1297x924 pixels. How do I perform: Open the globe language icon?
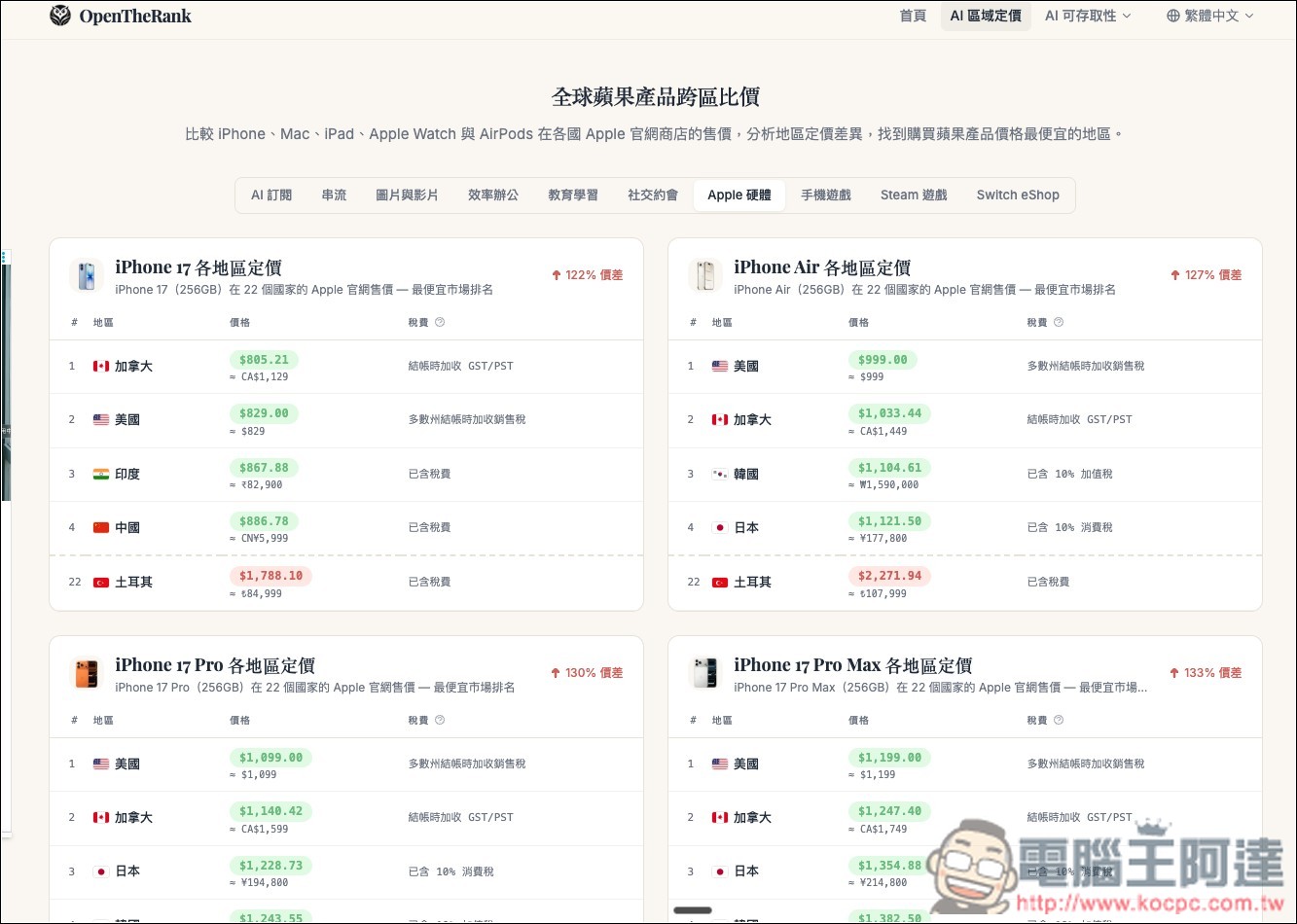coord(1173,16)
